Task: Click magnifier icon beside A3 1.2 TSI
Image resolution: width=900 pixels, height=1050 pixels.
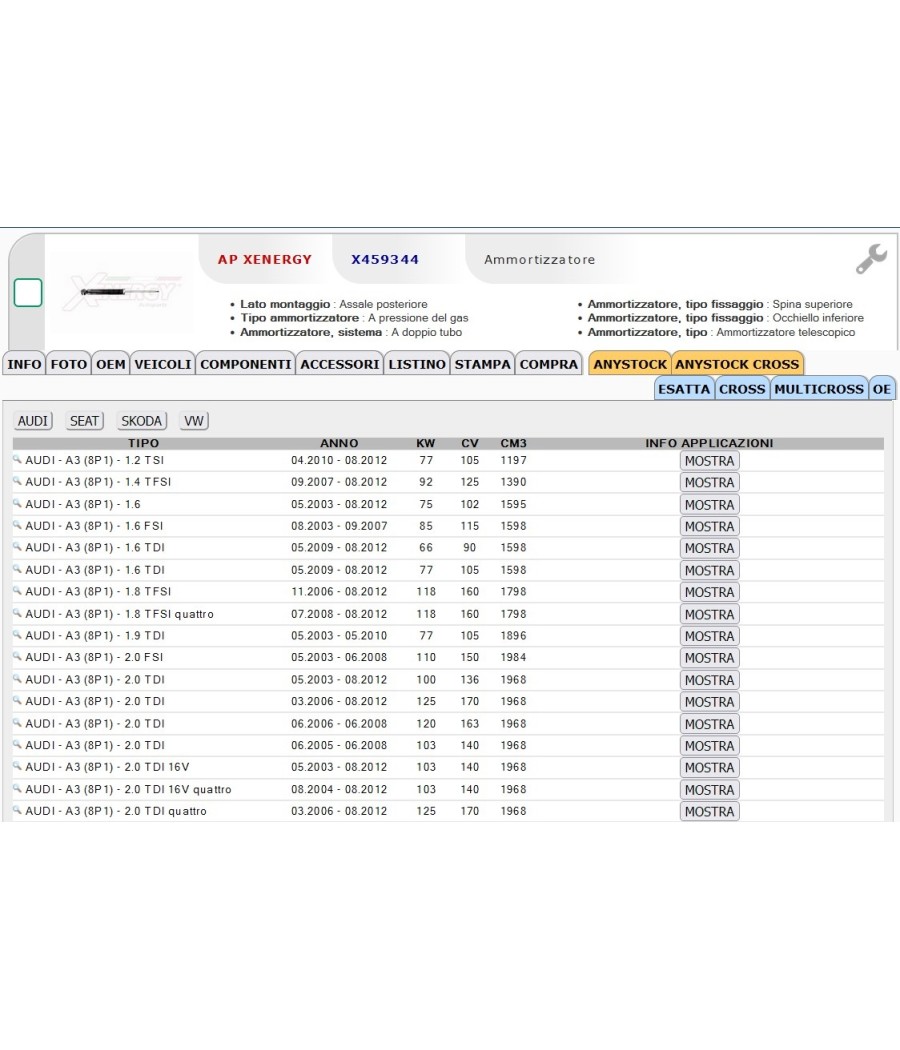Action: [17, 459]
